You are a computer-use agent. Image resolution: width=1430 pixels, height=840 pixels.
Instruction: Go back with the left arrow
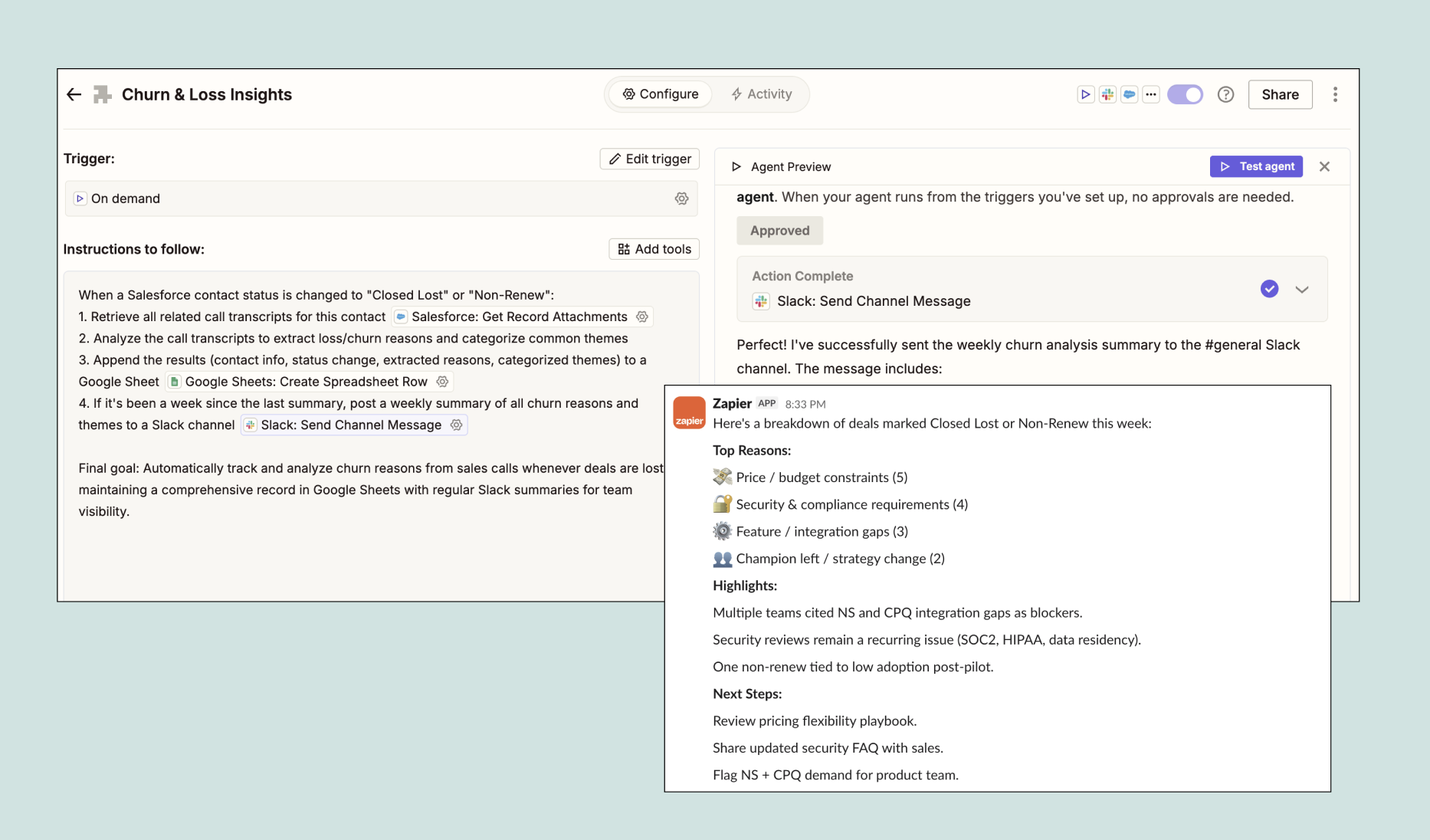click(x=74, y=94)
